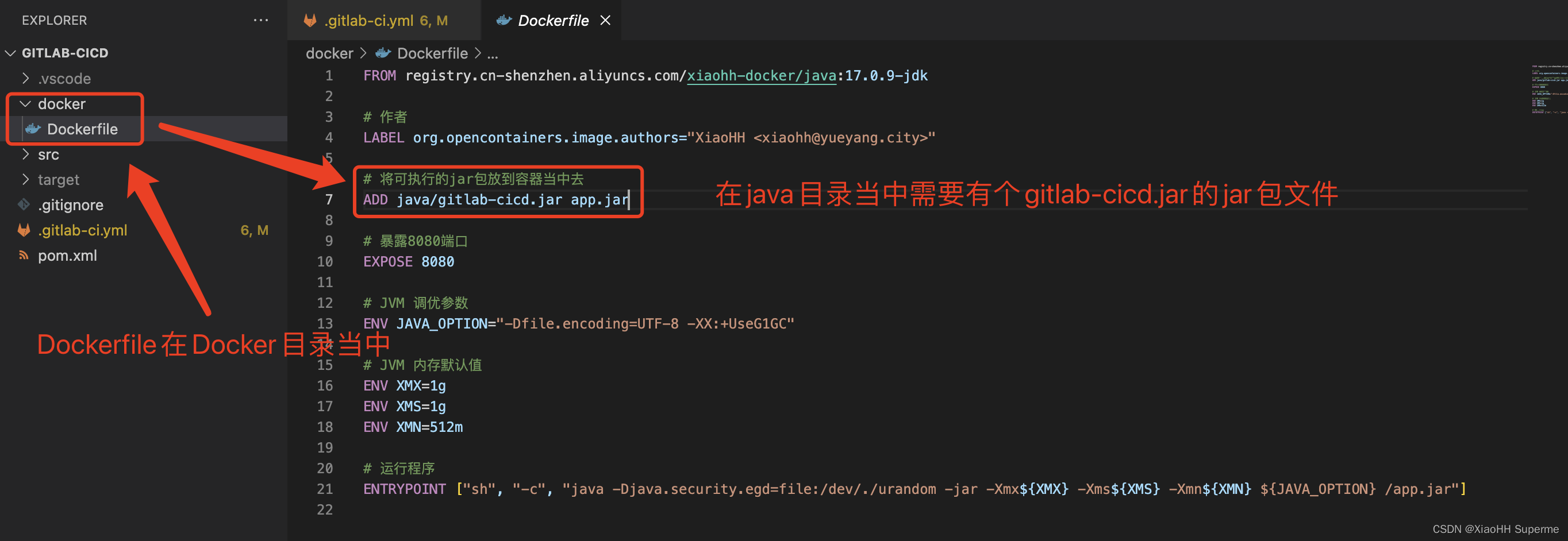Open Dockerfile in the explorer tree
The image size is (1568, 541).
pyautogui.click(x=82, y=129)
